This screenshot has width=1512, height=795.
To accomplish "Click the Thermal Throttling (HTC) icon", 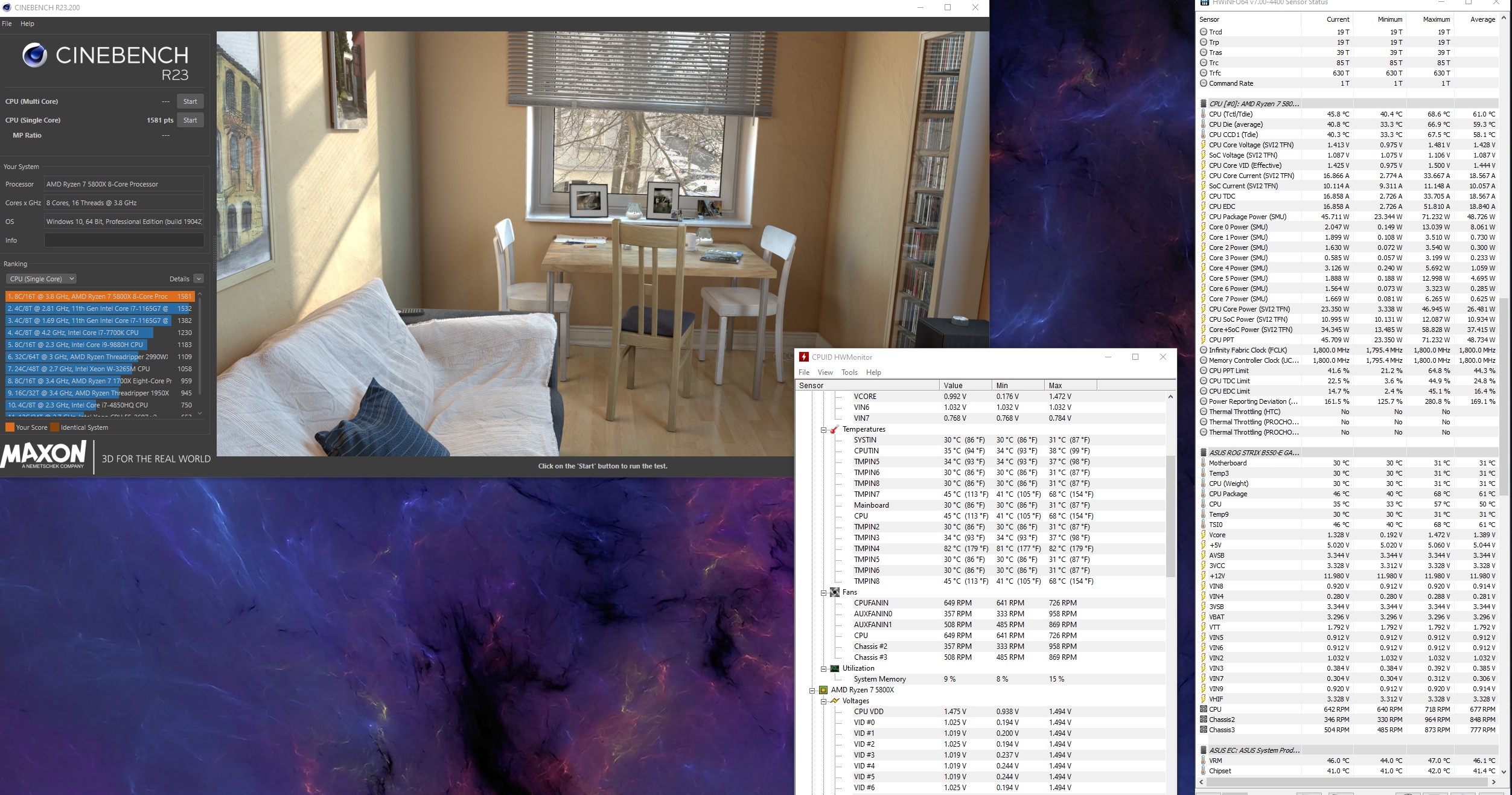I will 1204,412.
